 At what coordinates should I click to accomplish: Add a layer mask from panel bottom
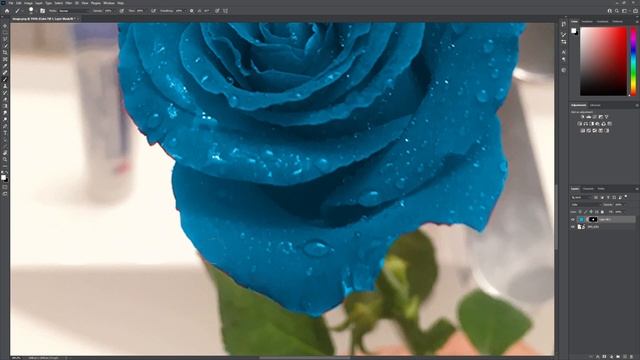click(x=604, y=356)
